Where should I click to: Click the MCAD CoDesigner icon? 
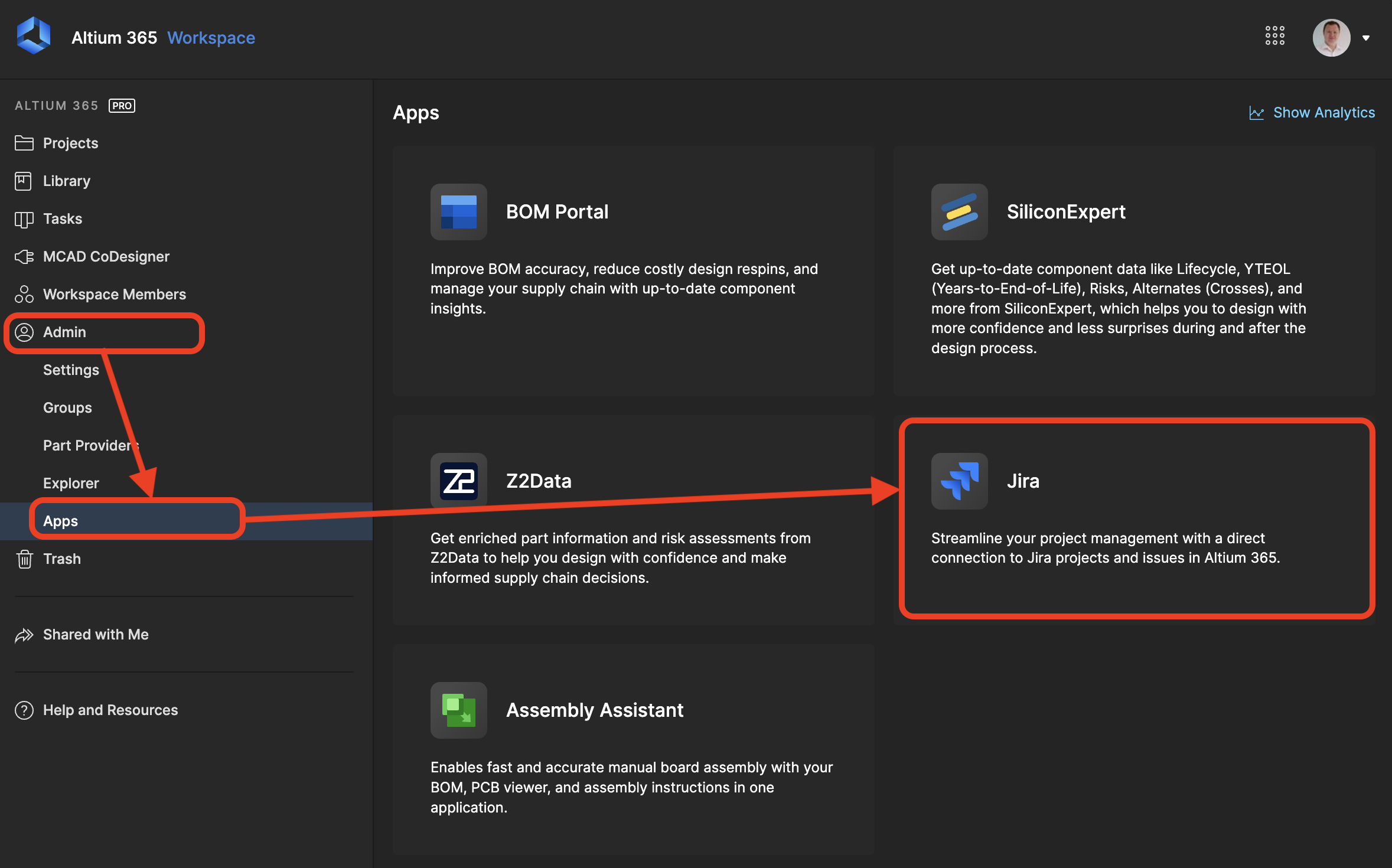coord(24,257)
